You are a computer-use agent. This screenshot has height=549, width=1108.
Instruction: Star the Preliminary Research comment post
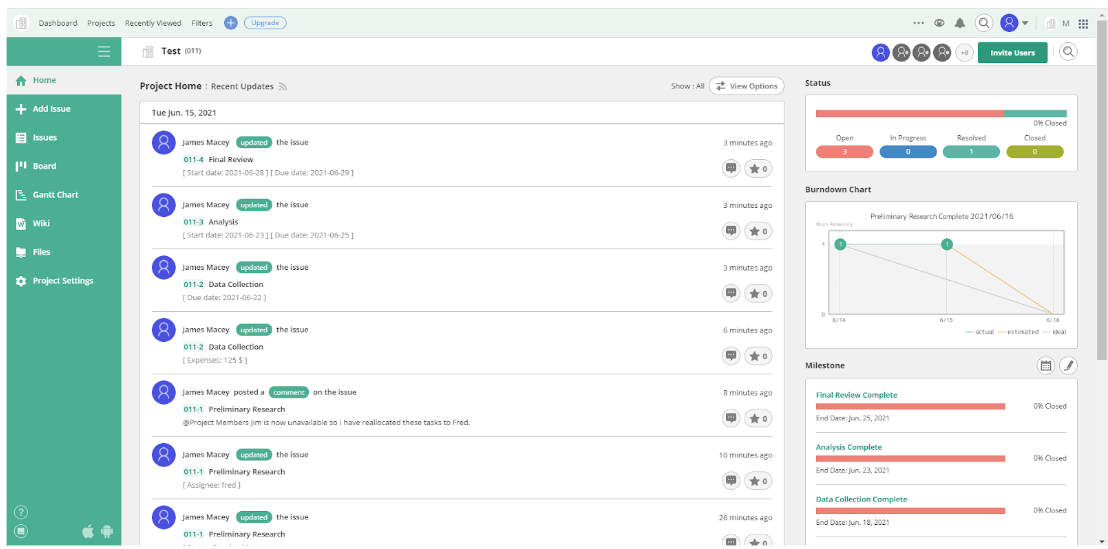758,418
